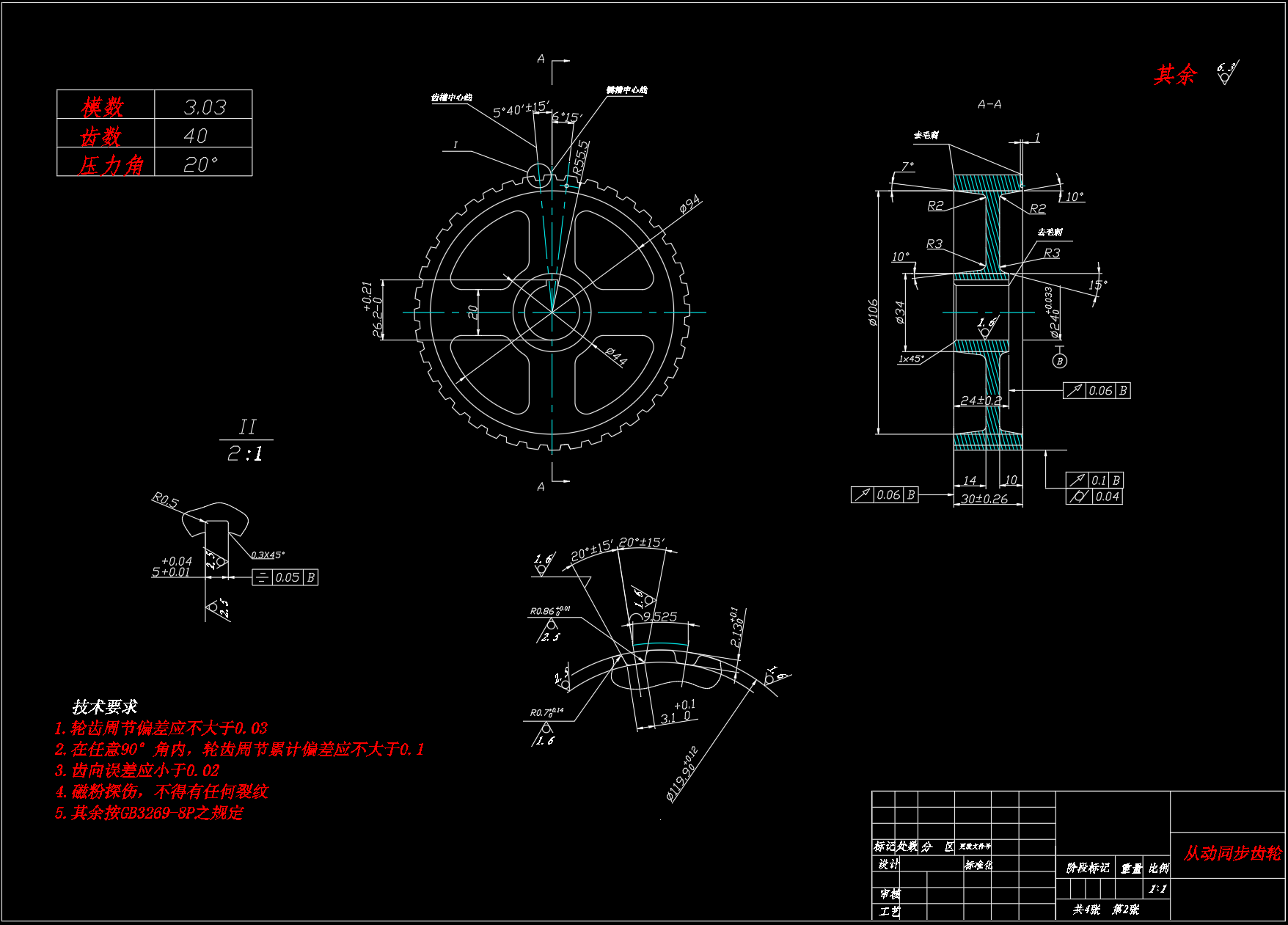
Task: Select the ø106 diameter dimension
Action: pyautogui.click(x=873, y=313)
